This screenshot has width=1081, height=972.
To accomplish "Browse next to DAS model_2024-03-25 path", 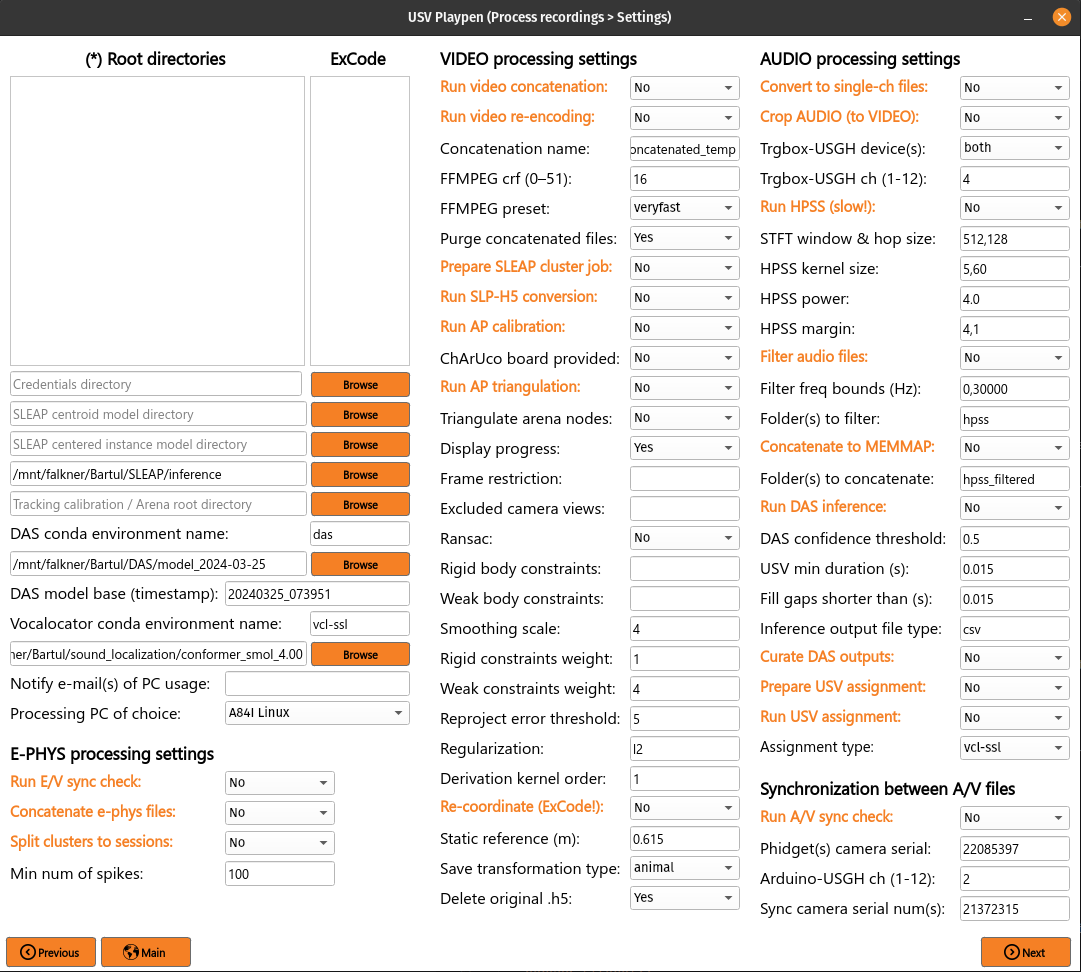I will point(360,565).
